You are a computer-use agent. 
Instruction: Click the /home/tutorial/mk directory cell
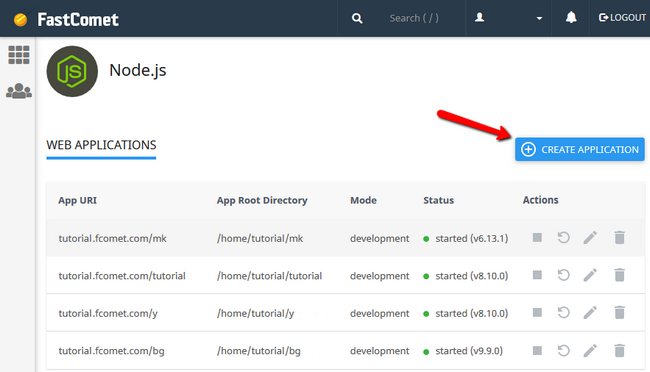(260, 238)
